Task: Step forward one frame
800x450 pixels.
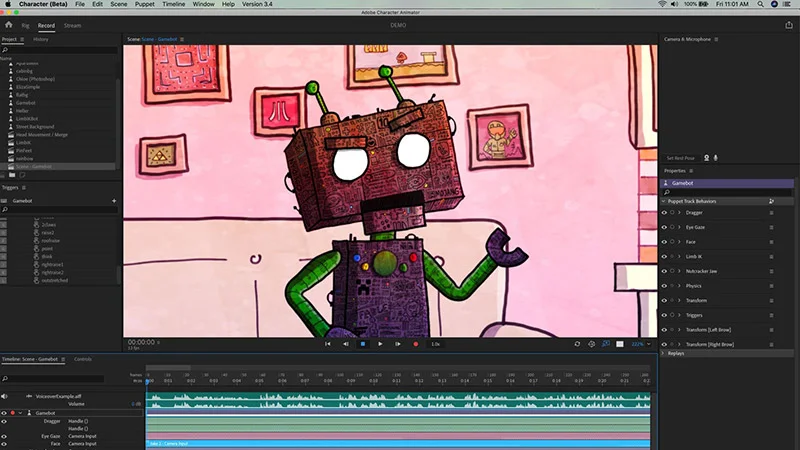Action: pyautogui.click(x=397, y=344)
